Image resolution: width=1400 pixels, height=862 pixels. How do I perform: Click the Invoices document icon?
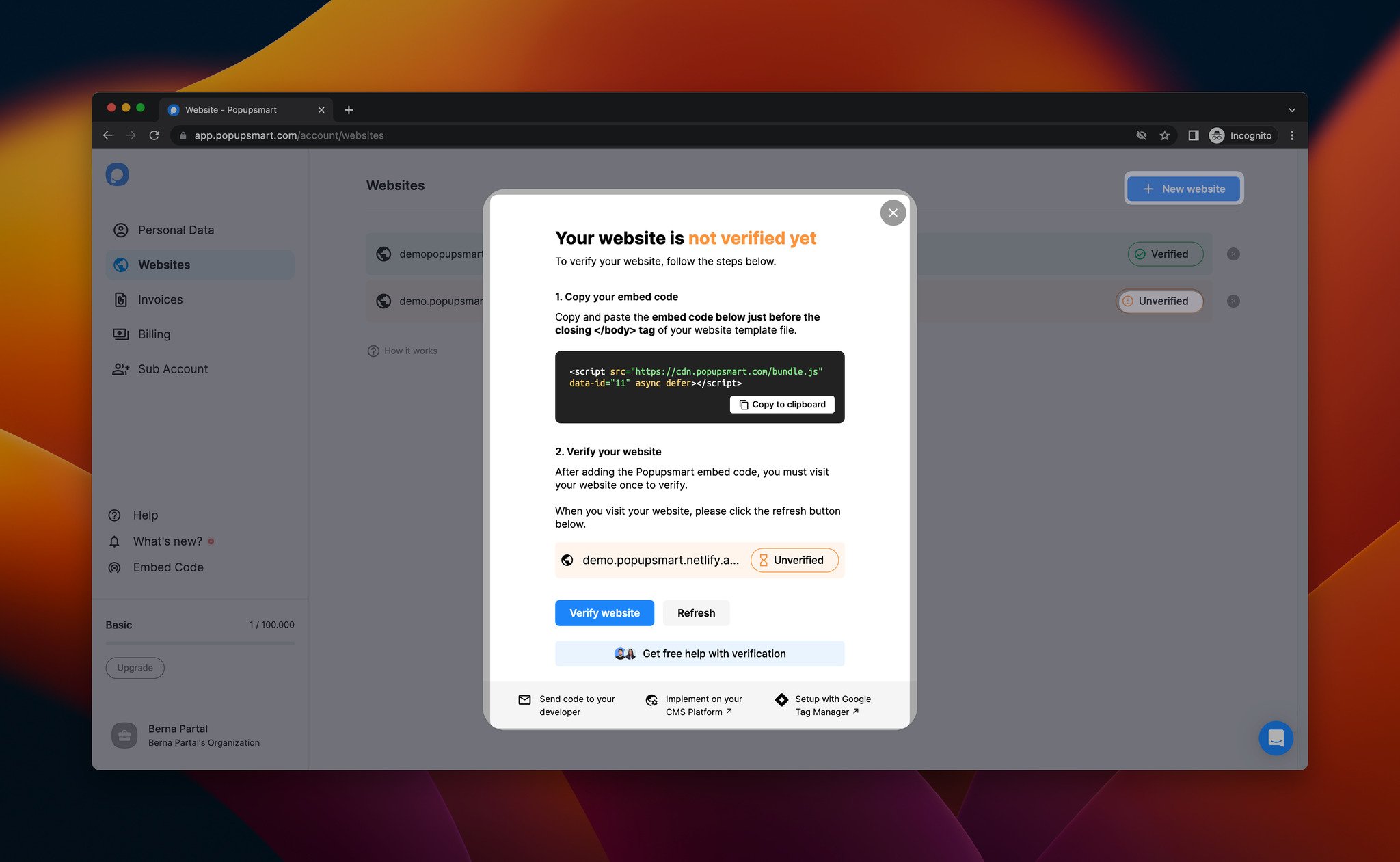point(120,298)
